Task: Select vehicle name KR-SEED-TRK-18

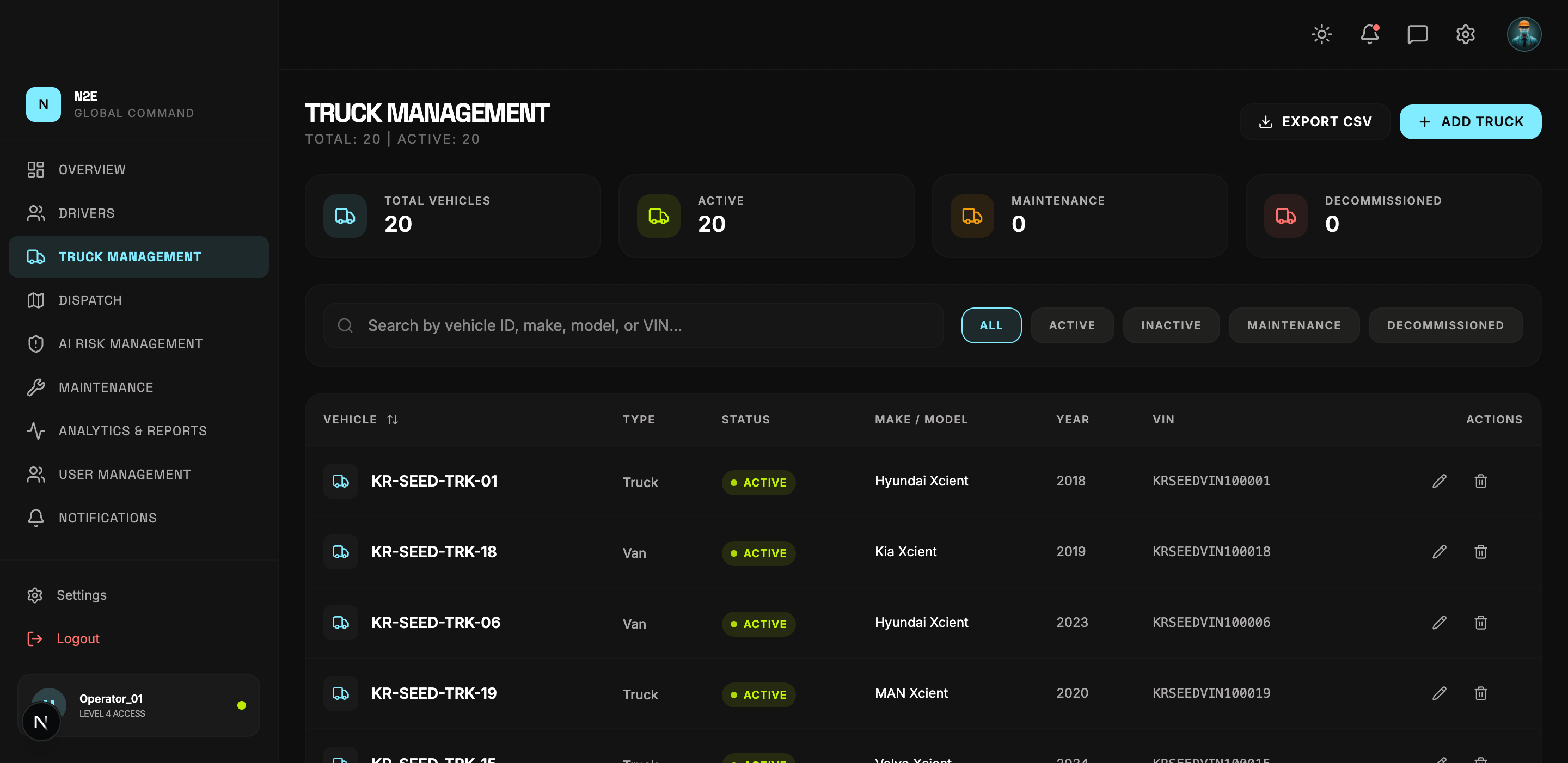Action: point(434,552)
